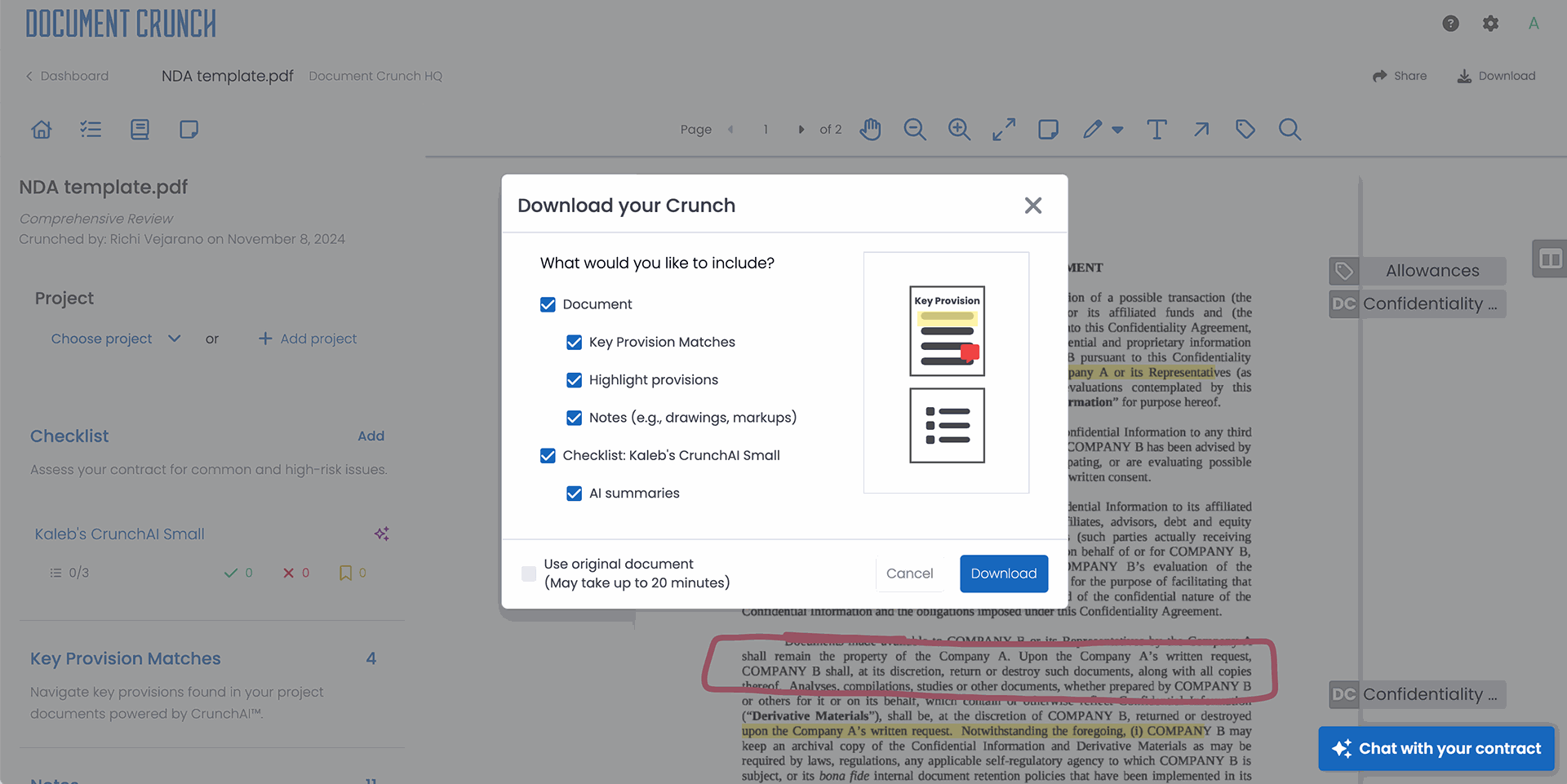Zoom out of the document
Screen dimensions: 1567x784
point(915,129)
